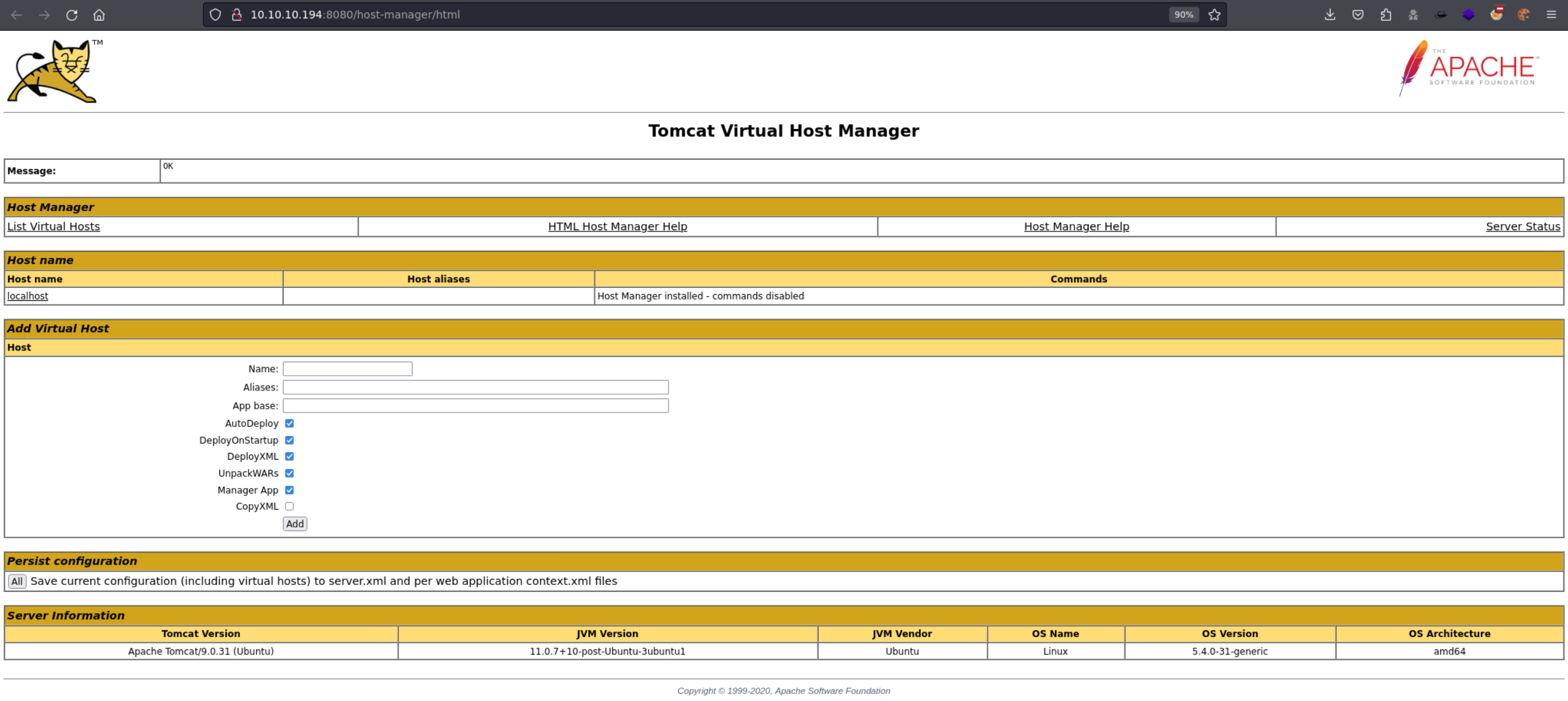Image resolution: width=1568 pixels, height=701 pixels.
Task: Click the Aliases input field
Action: click(476, 387)
